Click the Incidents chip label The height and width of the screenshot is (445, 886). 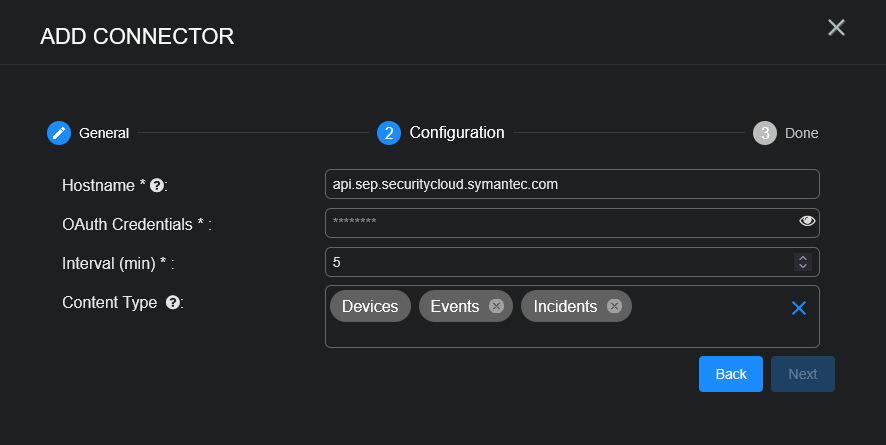[x=565, y=307]
